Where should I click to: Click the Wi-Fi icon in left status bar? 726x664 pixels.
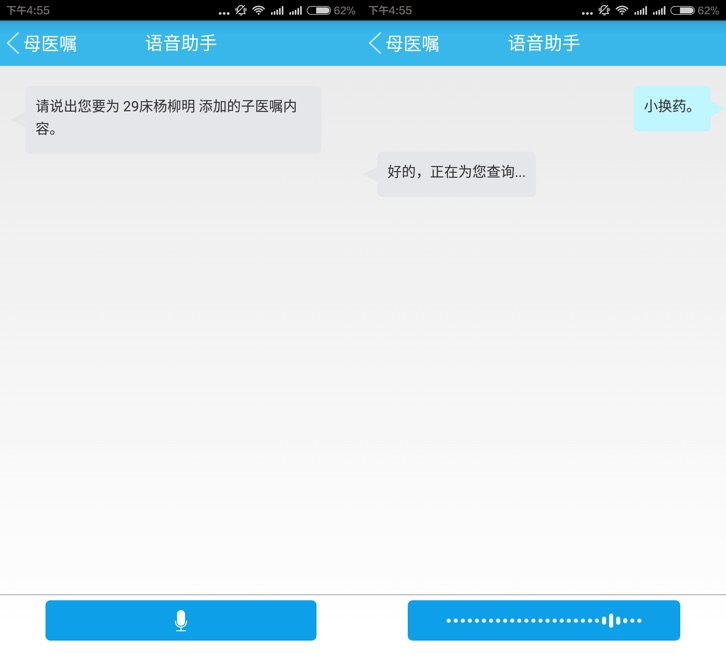(258, 10)
